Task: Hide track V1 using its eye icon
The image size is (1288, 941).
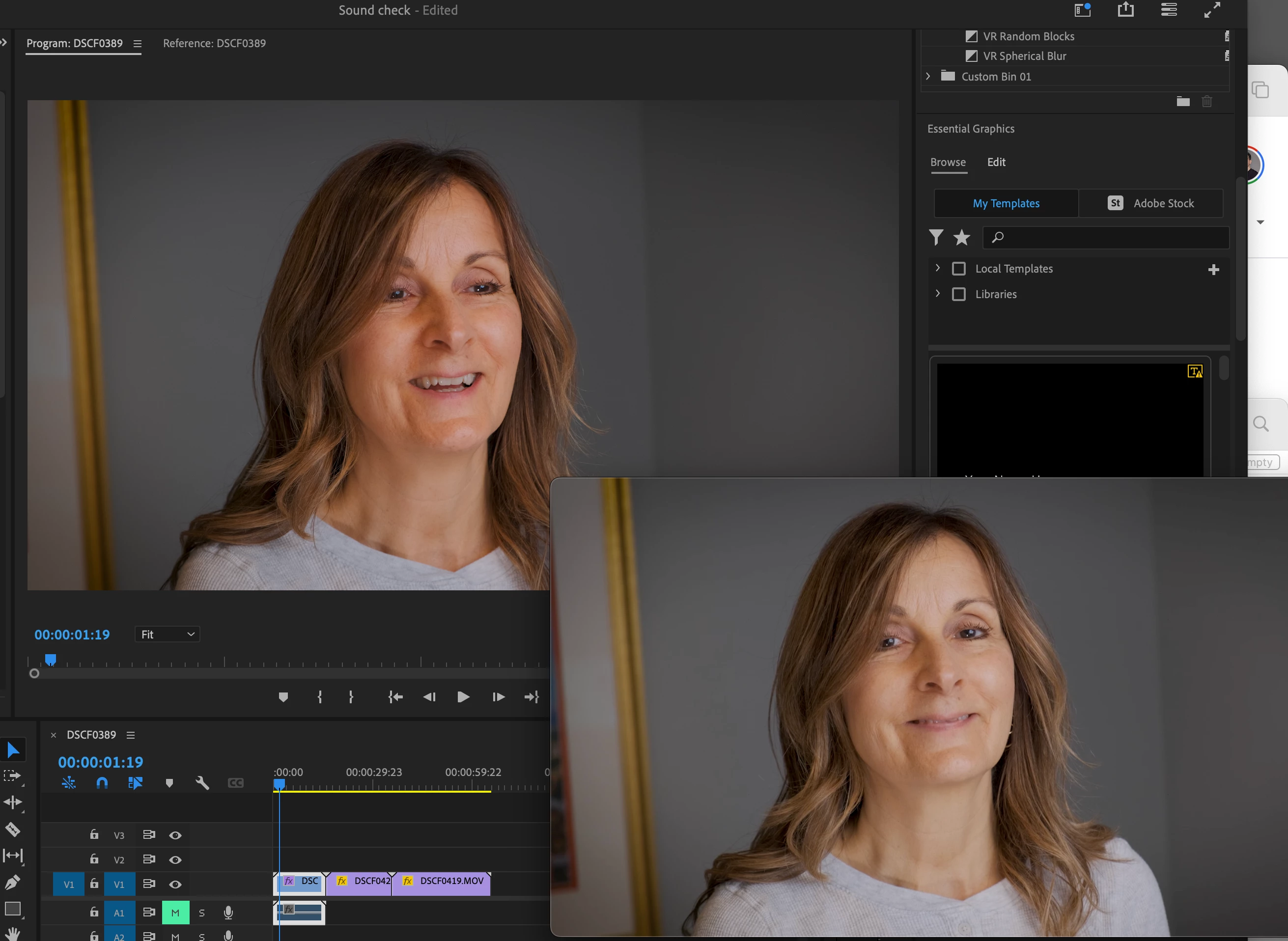Action: click(x=175, y=885)
